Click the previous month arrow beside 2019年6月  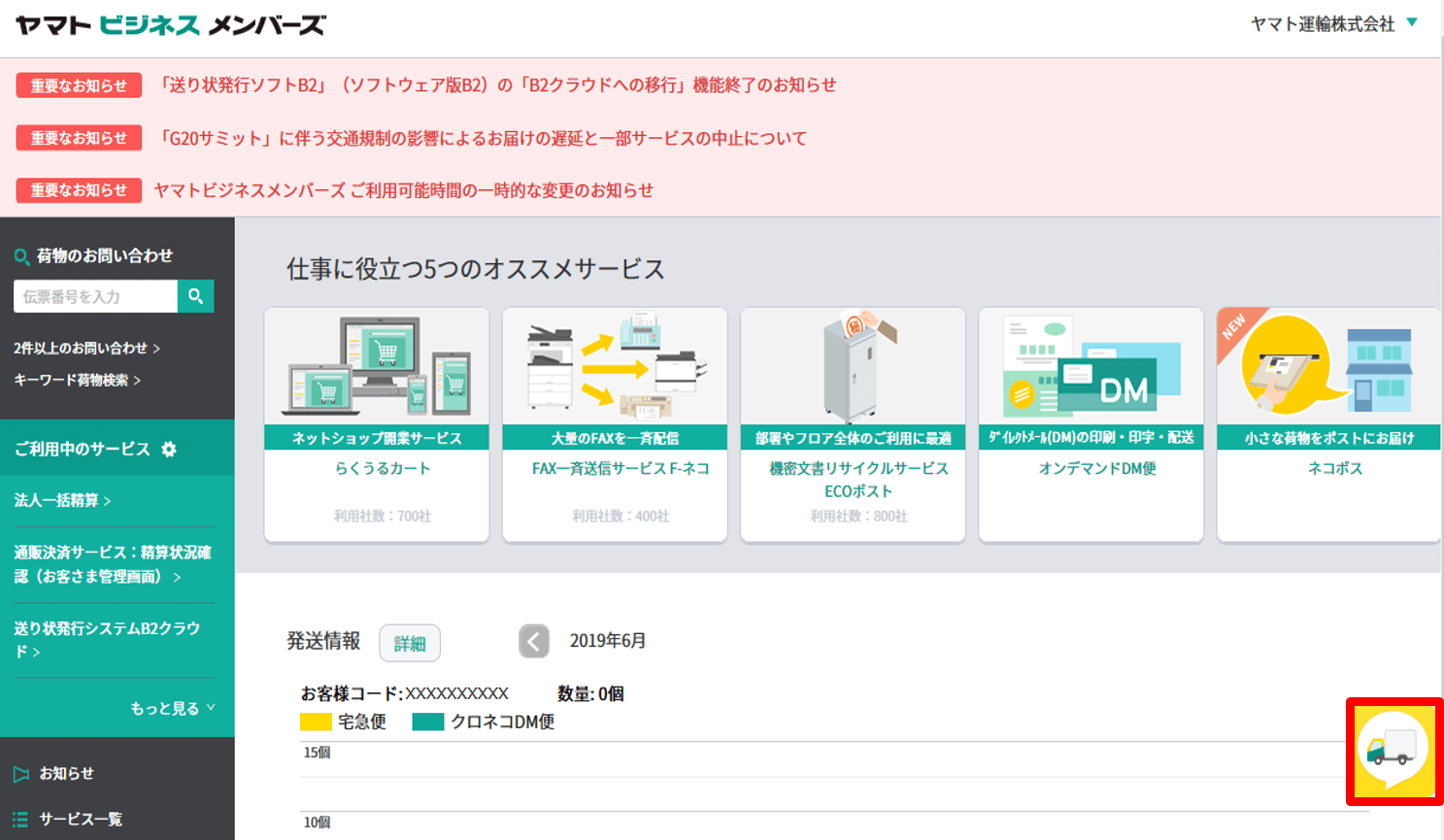pos(534,641)
